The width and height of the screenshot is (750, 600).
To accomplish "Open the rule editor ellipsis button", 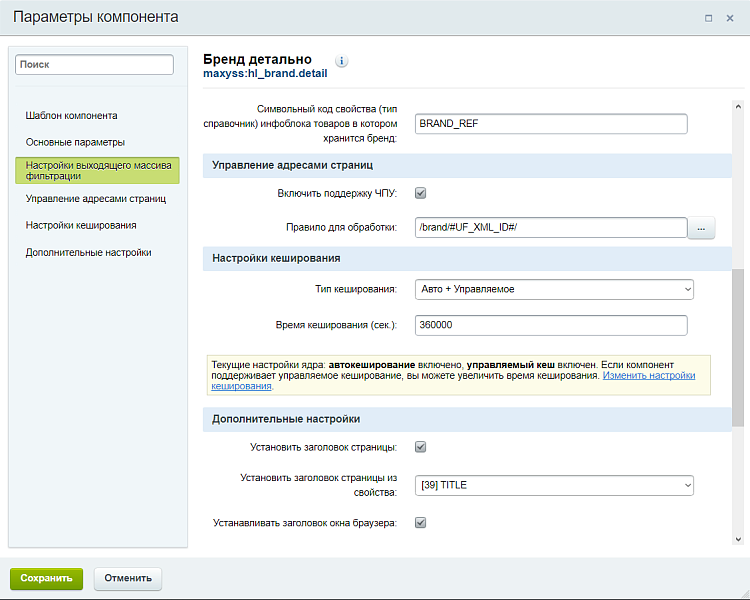I will click(x=701, y=228).
